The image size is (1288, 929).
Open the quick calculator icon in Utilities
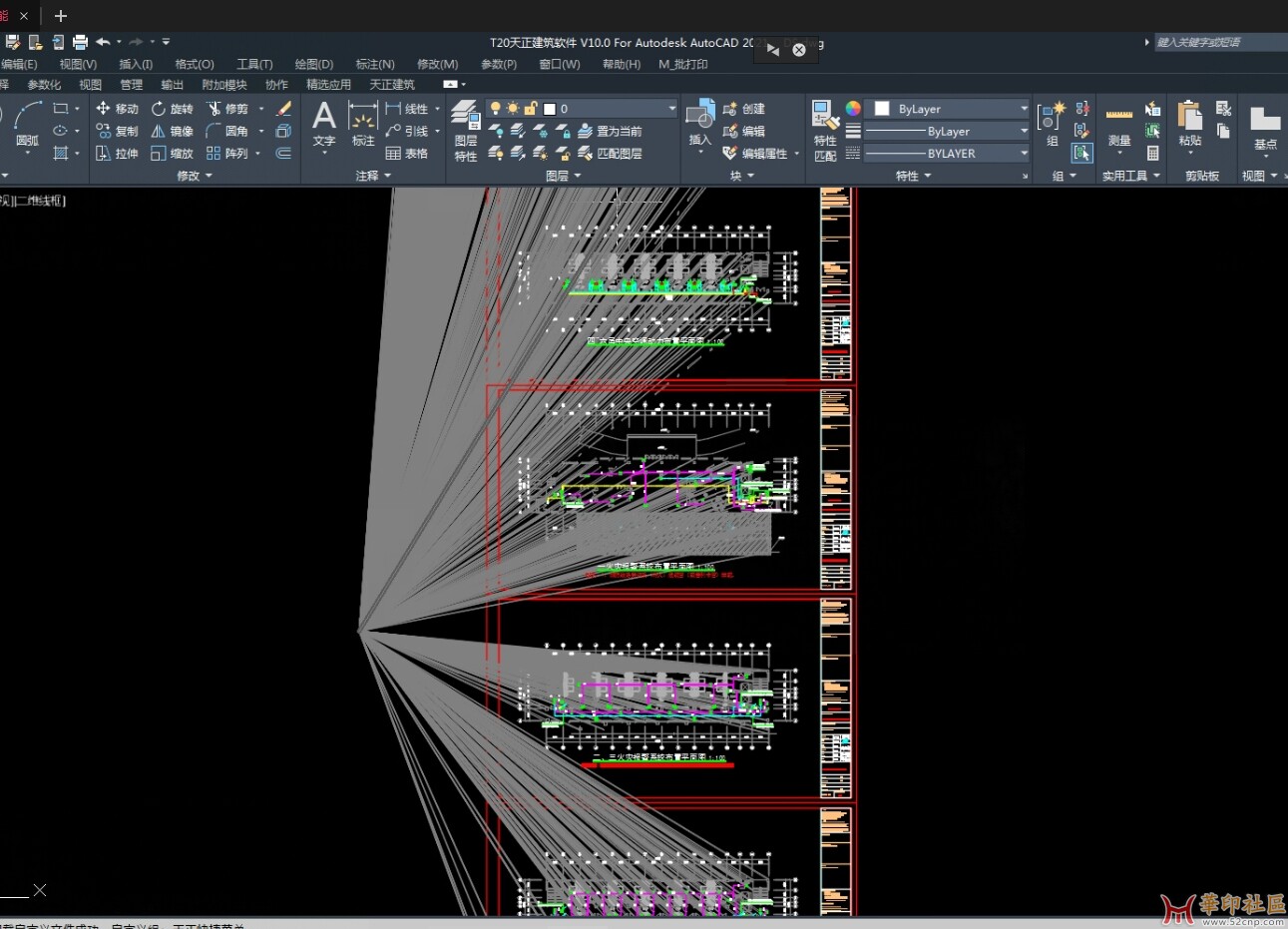pos(1152,154)
